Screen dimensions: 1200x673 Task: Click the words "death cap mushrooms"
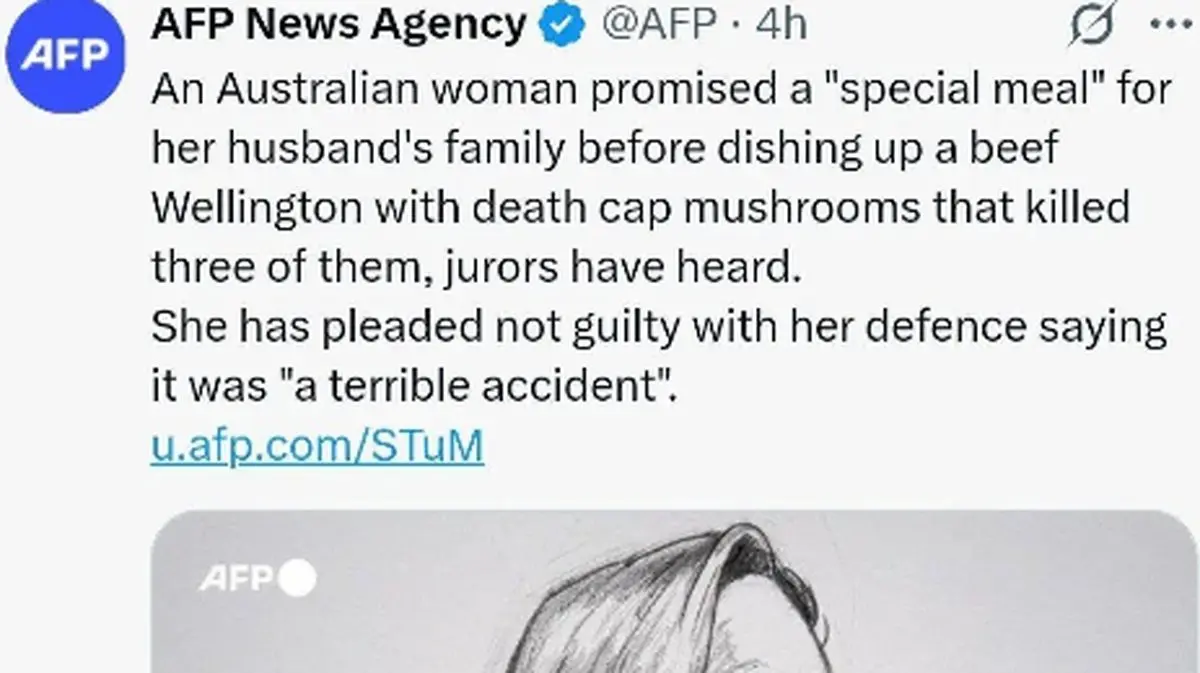(795, 208)
